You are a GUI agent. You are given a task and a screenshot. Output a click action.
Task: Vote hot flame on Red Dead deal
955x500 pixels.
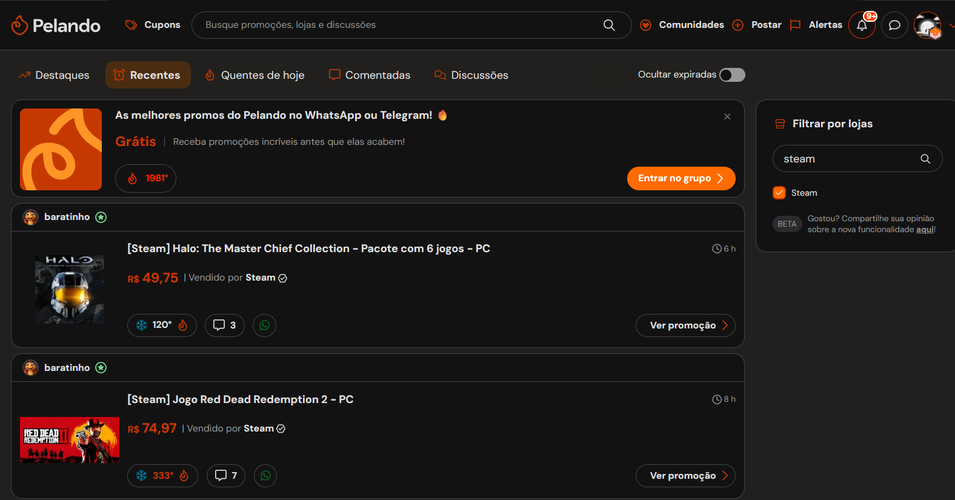pyautogui.click(x=184, y=476)
